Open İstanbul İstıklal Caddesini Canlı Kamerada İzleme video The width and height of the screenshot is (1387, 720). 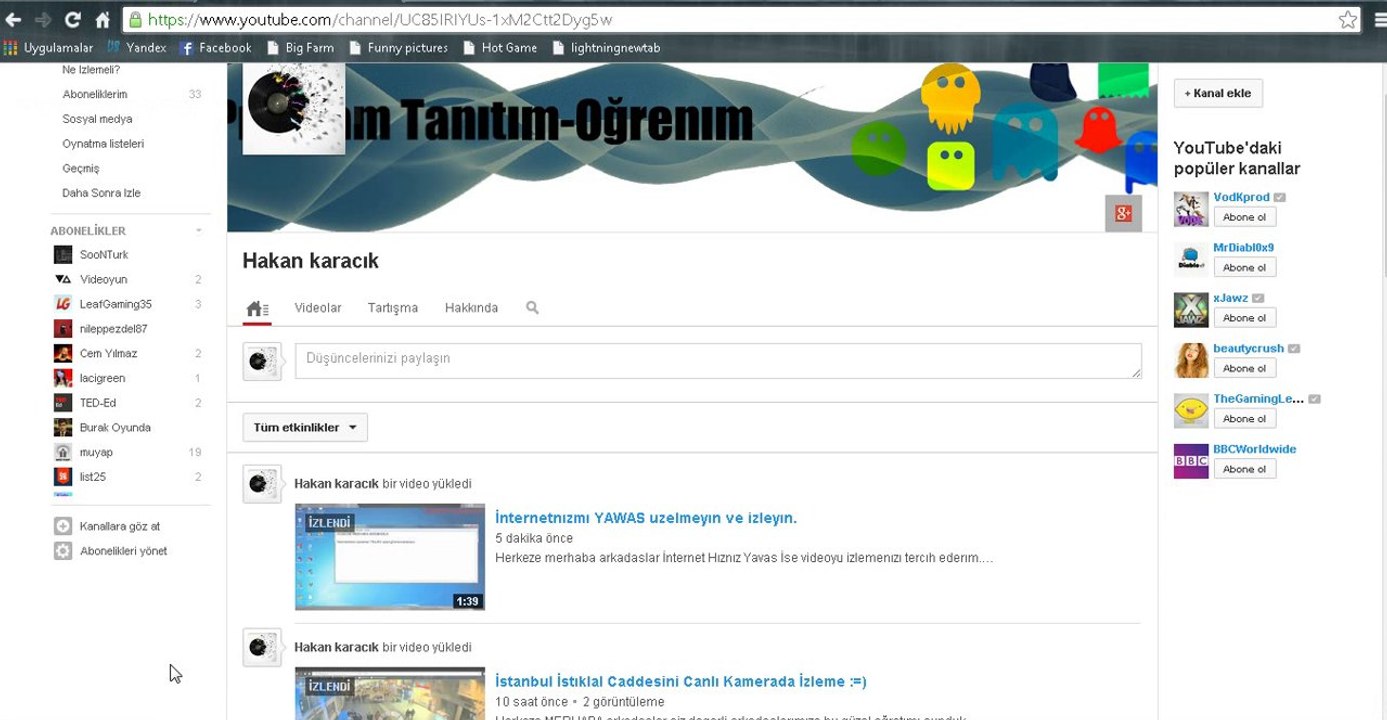[681, 682]
